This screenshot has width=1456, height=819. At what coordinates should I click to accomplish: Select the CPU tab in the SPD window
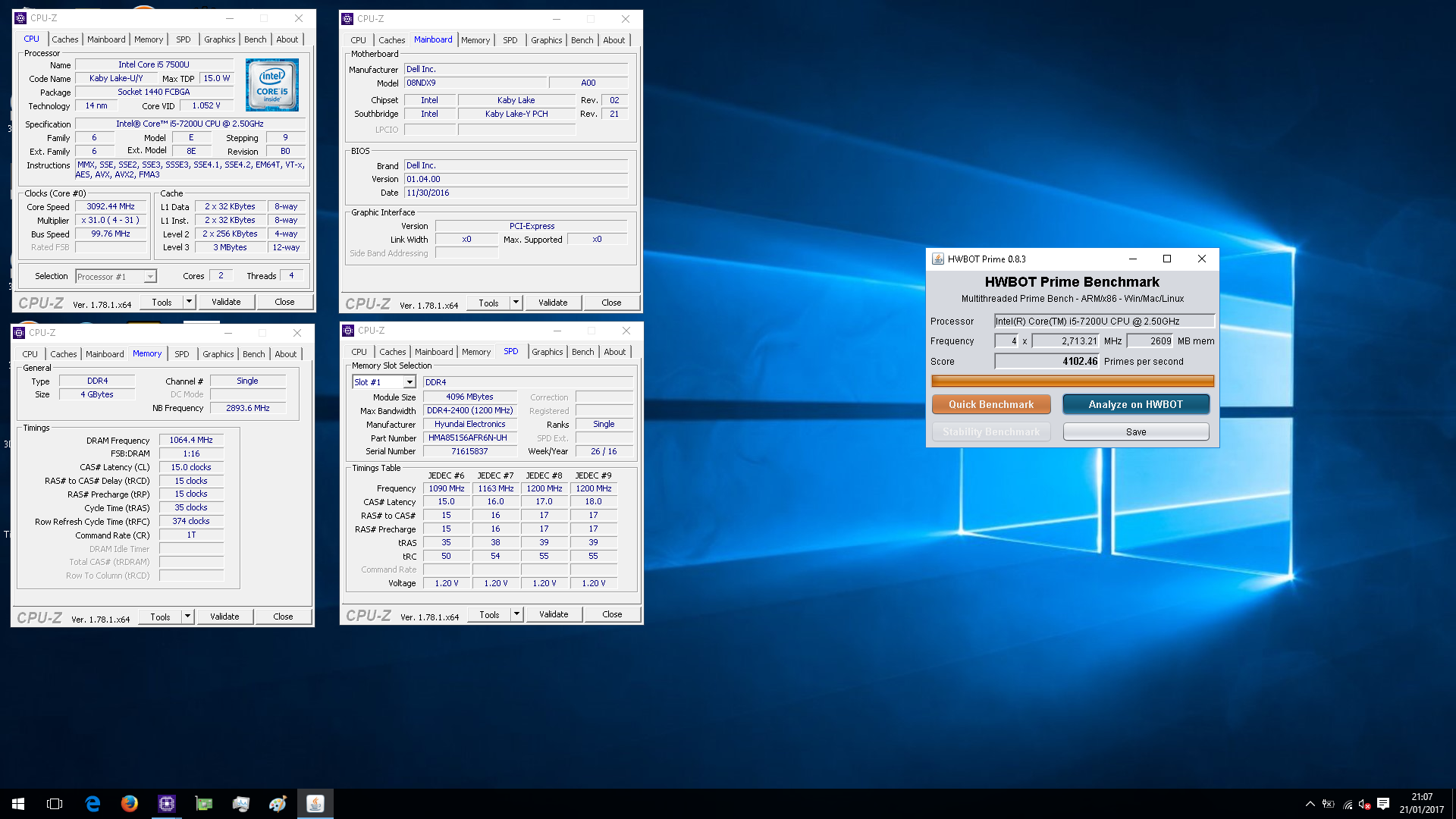tap(359, 352)
